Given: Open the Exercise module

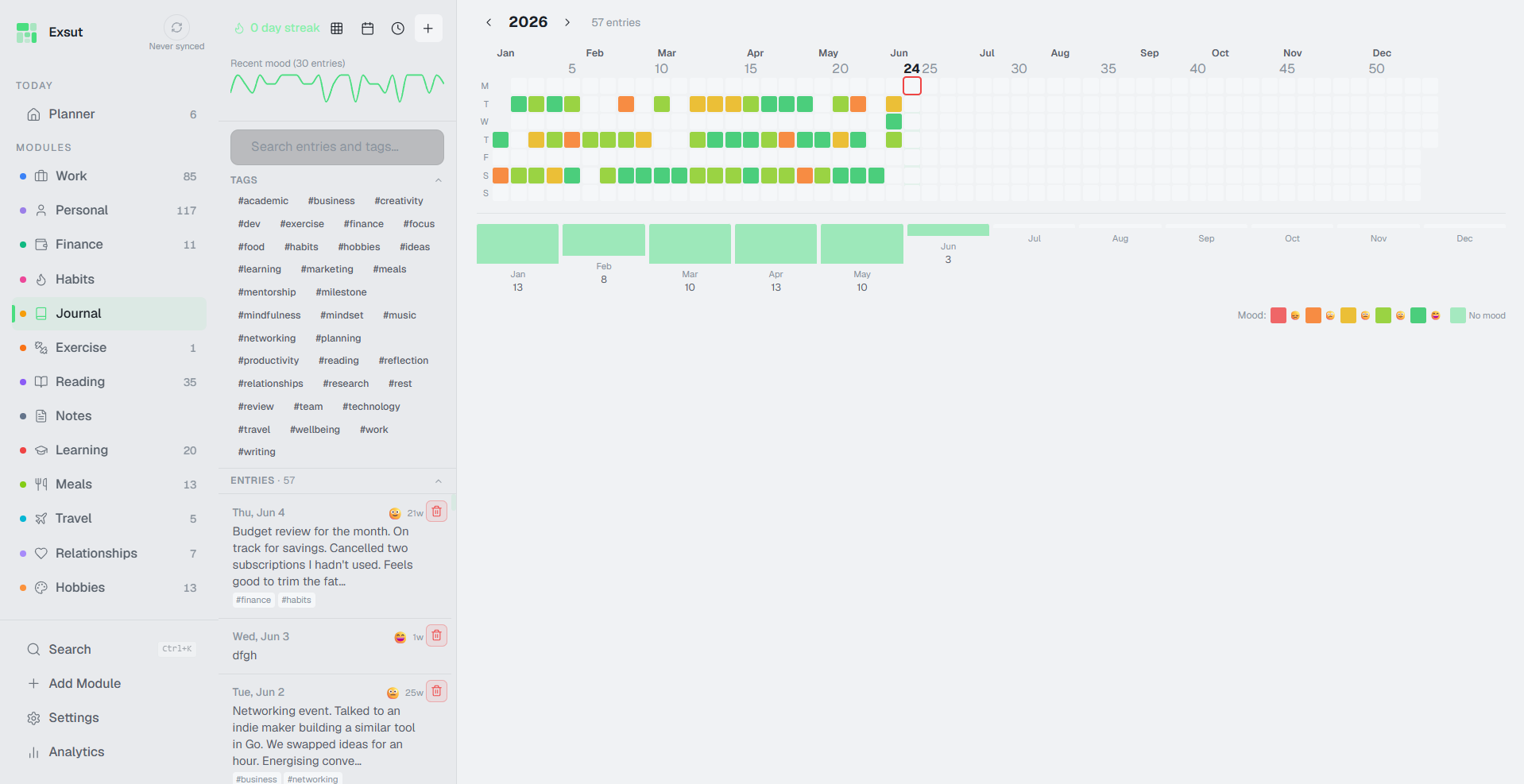Looking at the screenshot, I should [x=109, y=348].
